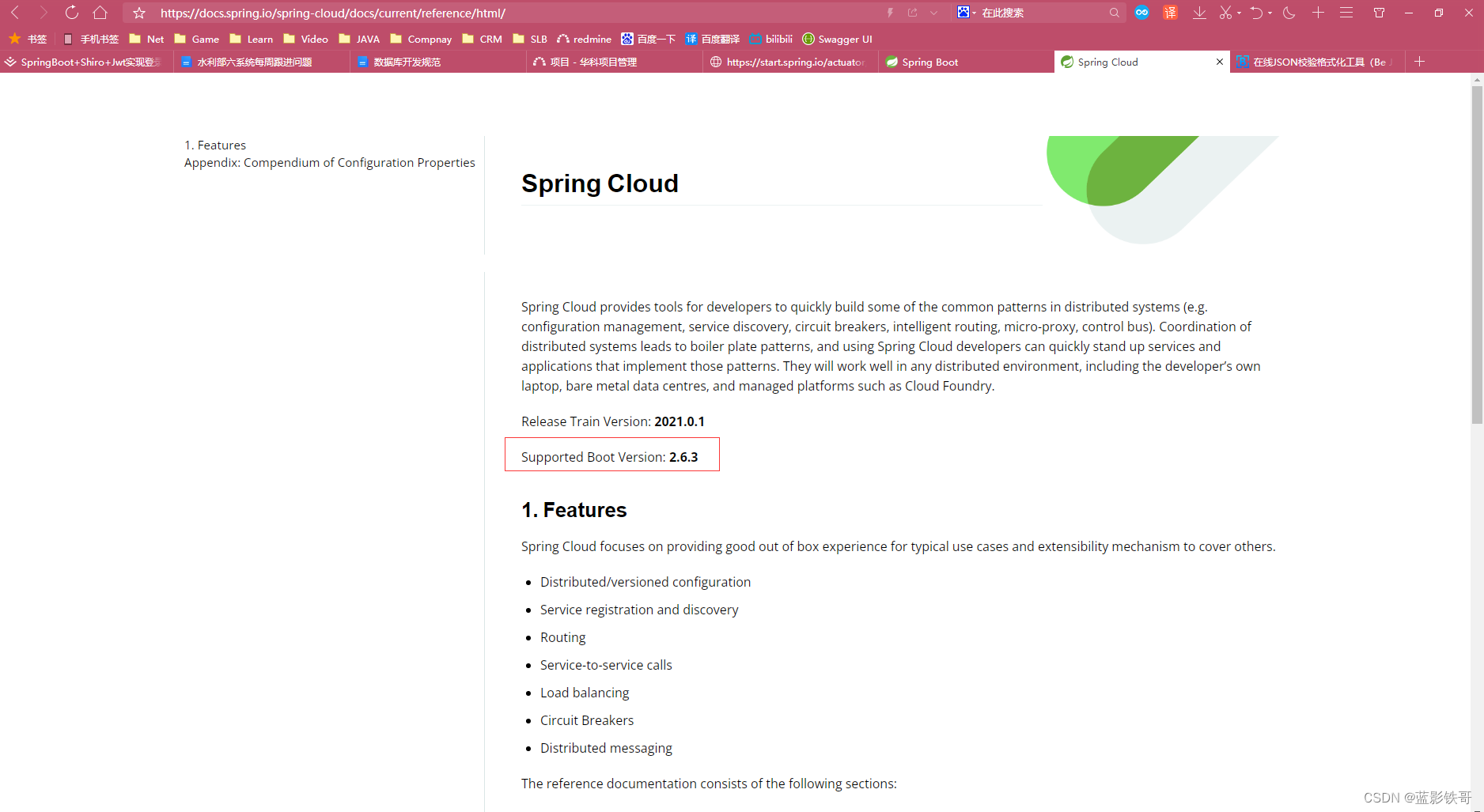Open the browser hamburger menu
This screenshot has height=812, width=1484.
tap(1346, 13)
